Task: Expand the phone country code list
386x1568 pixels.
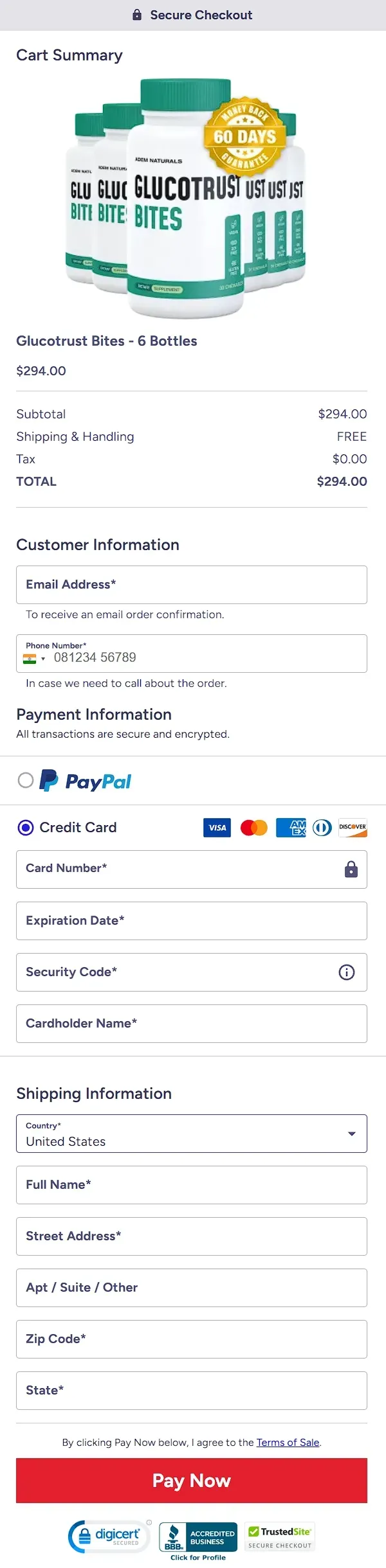Action: click(x=43, y=658)
